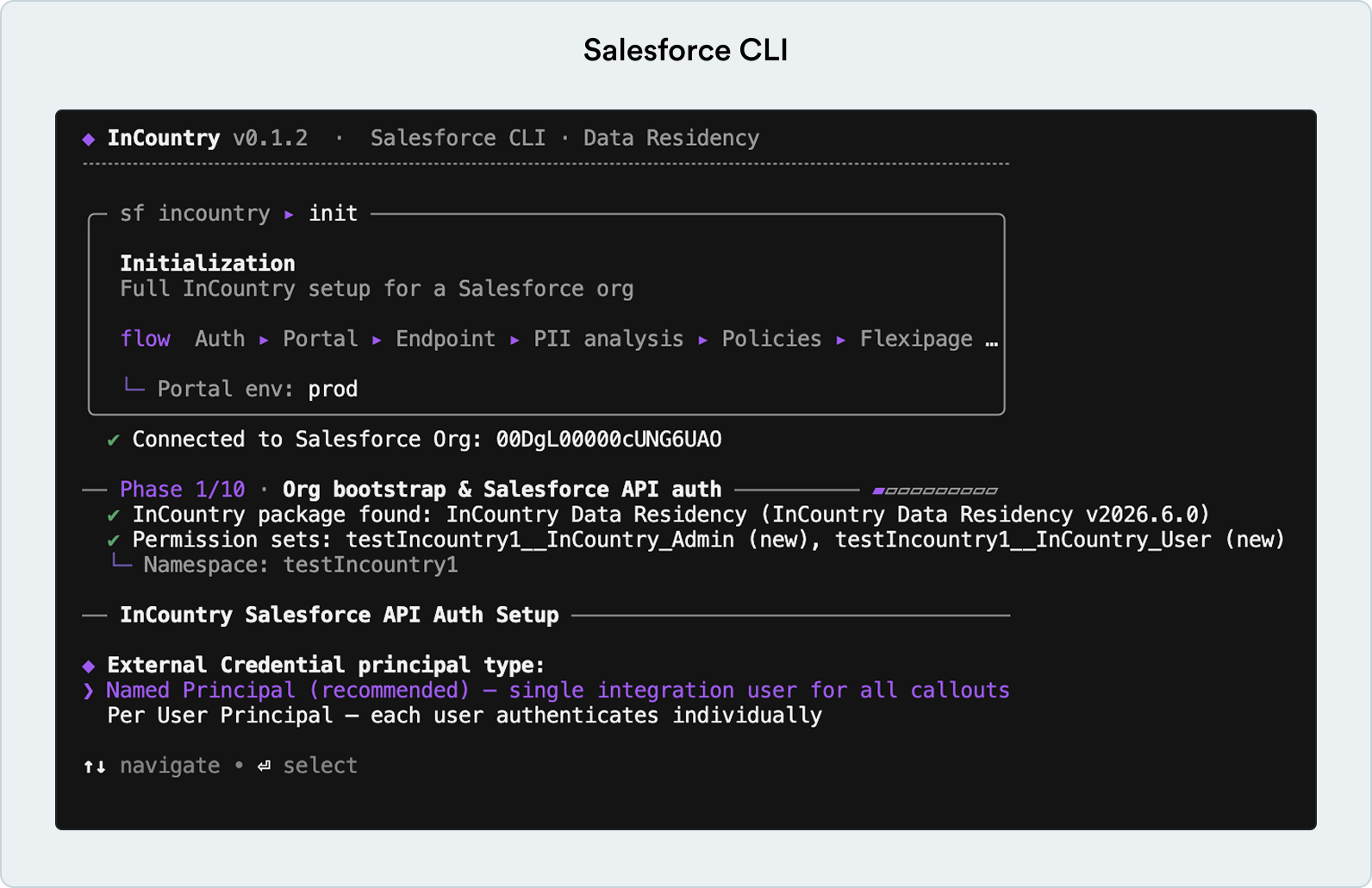Click the up-down navigate arrows icon
The image size is (1372, 888).
pos(95,766)
